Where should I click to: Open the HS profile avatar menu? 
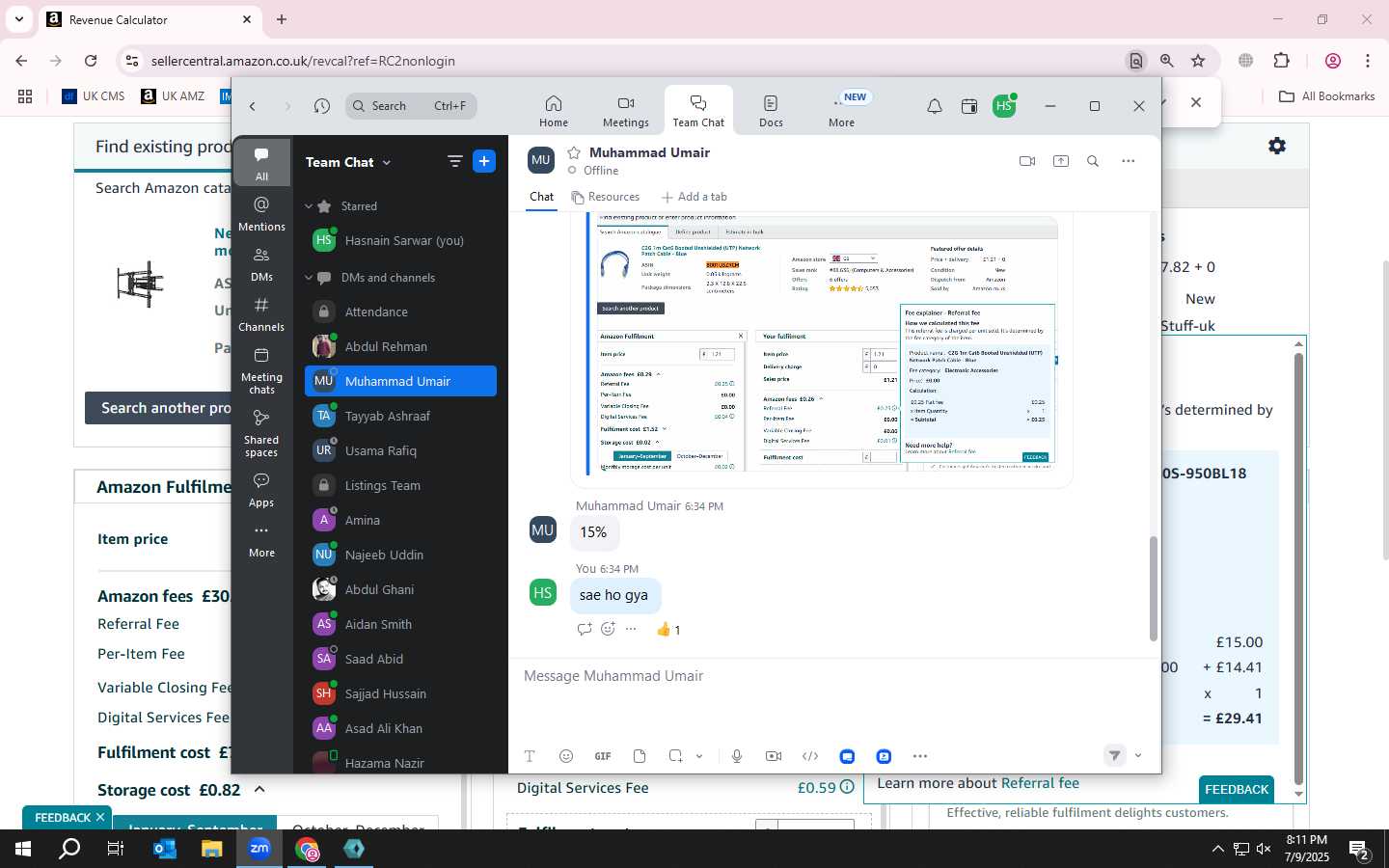point(1004,106)
